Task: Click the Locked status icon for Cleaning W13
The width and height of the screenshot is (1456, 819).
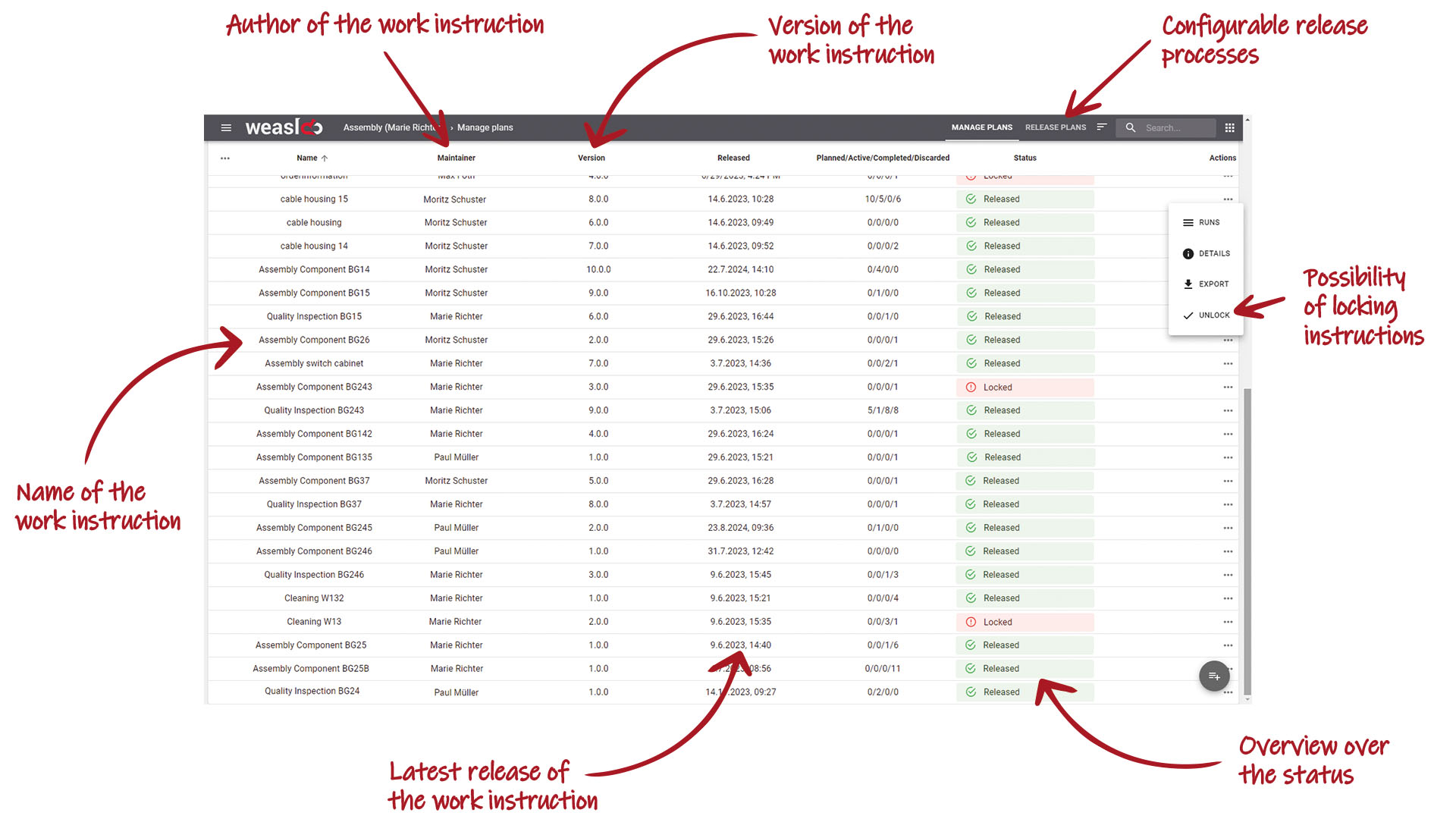Action: tap(971, 622)
